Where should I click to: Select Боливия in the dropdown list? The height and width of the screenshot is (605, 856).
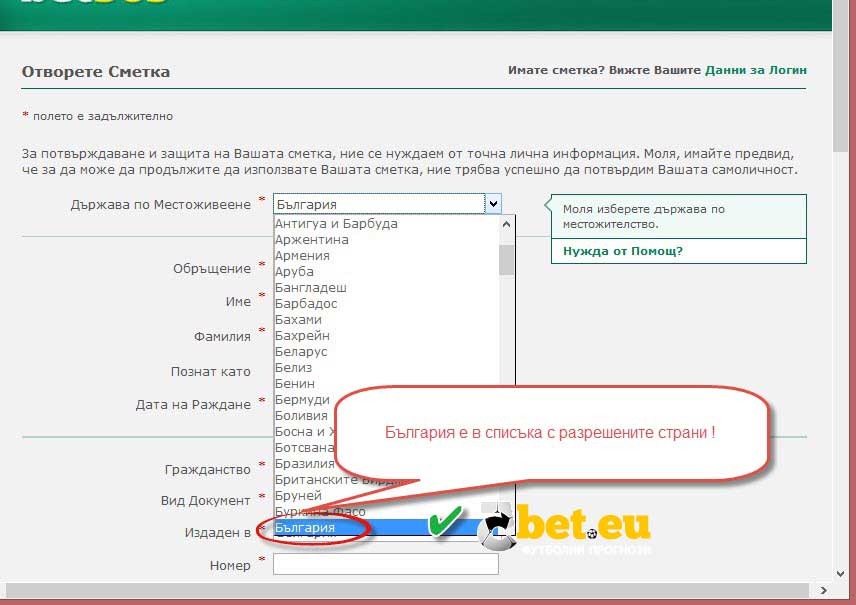(x=301, y=416)
